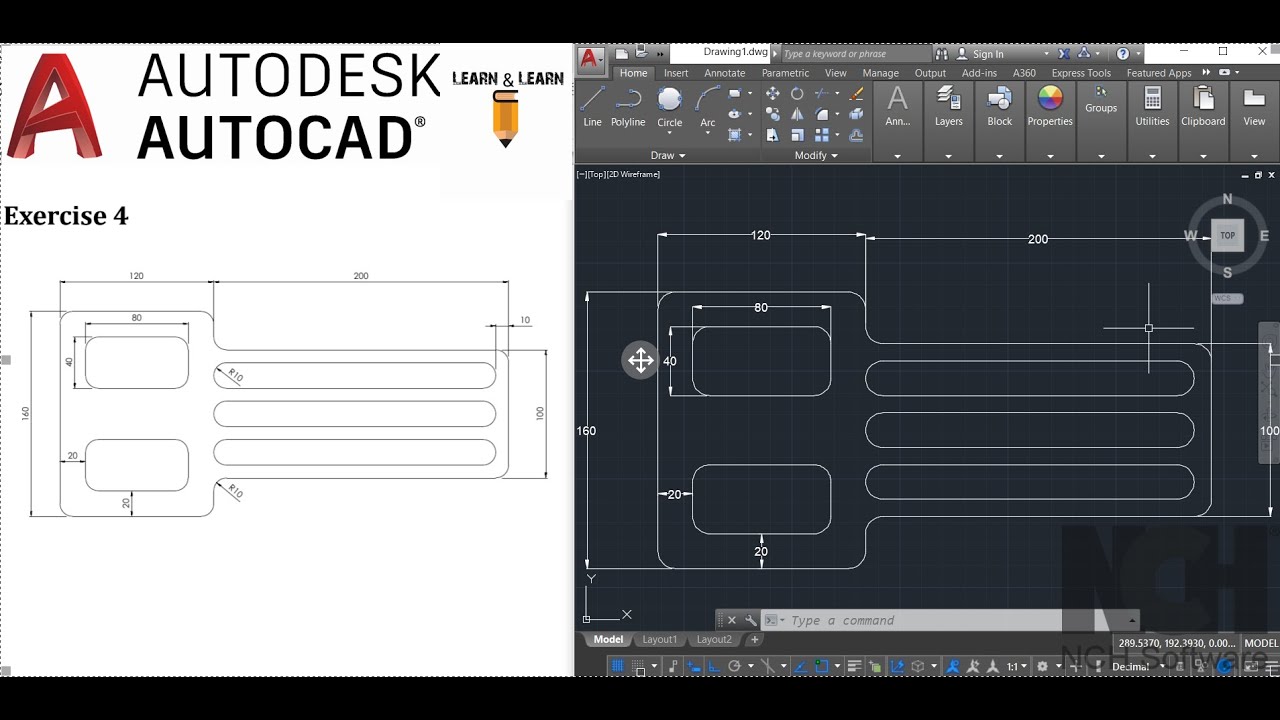Choose the Offset tool in Modify panel
This screenshot has width=1280, height=720.
(x=856, y=135)
